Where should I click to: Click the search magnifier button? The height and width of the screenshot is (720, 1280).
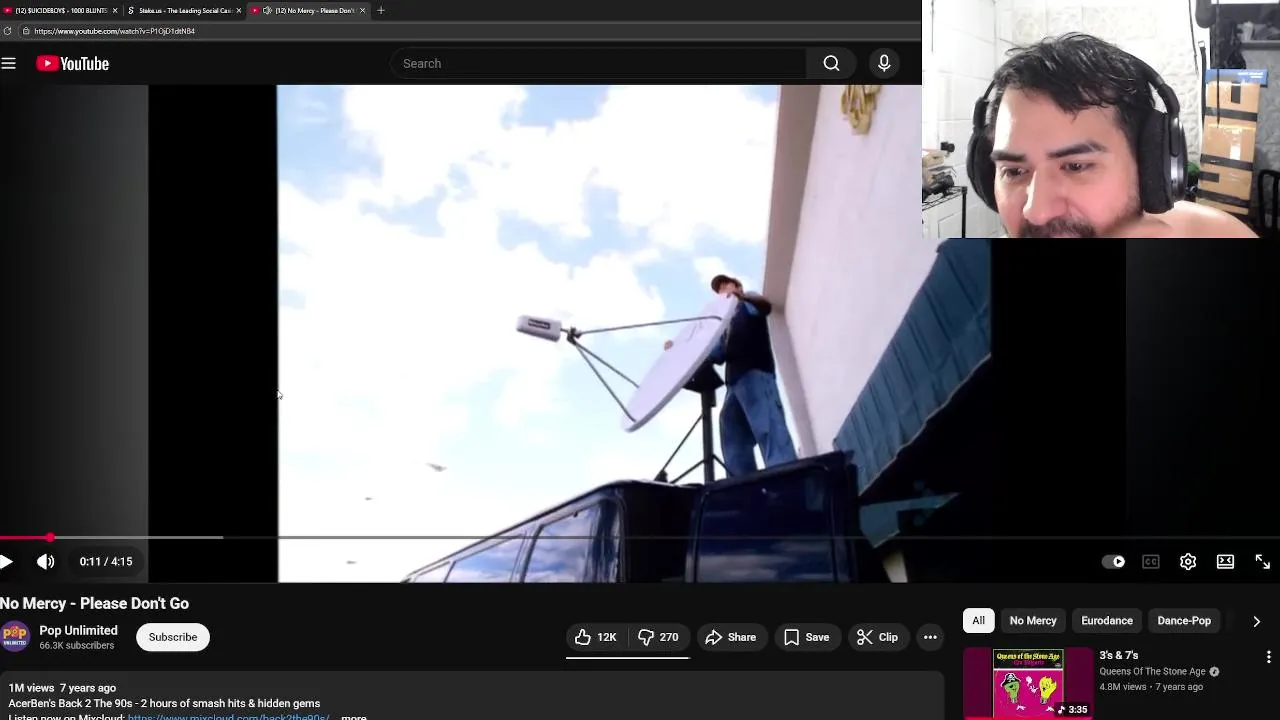831,63
